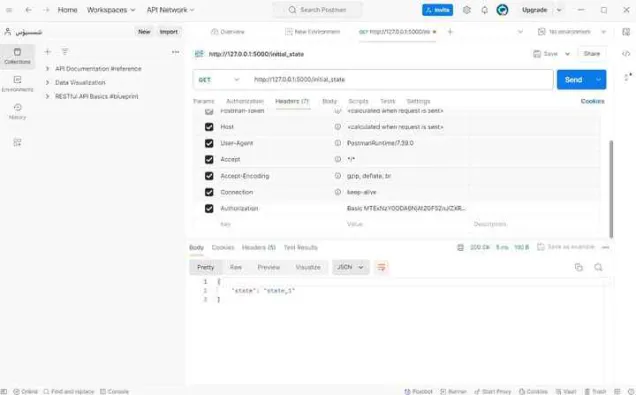The image size is (636, 395).
Task: Uncheck the Authorization header checkbox
Action: pyautogui.click(x=209, y=208)
